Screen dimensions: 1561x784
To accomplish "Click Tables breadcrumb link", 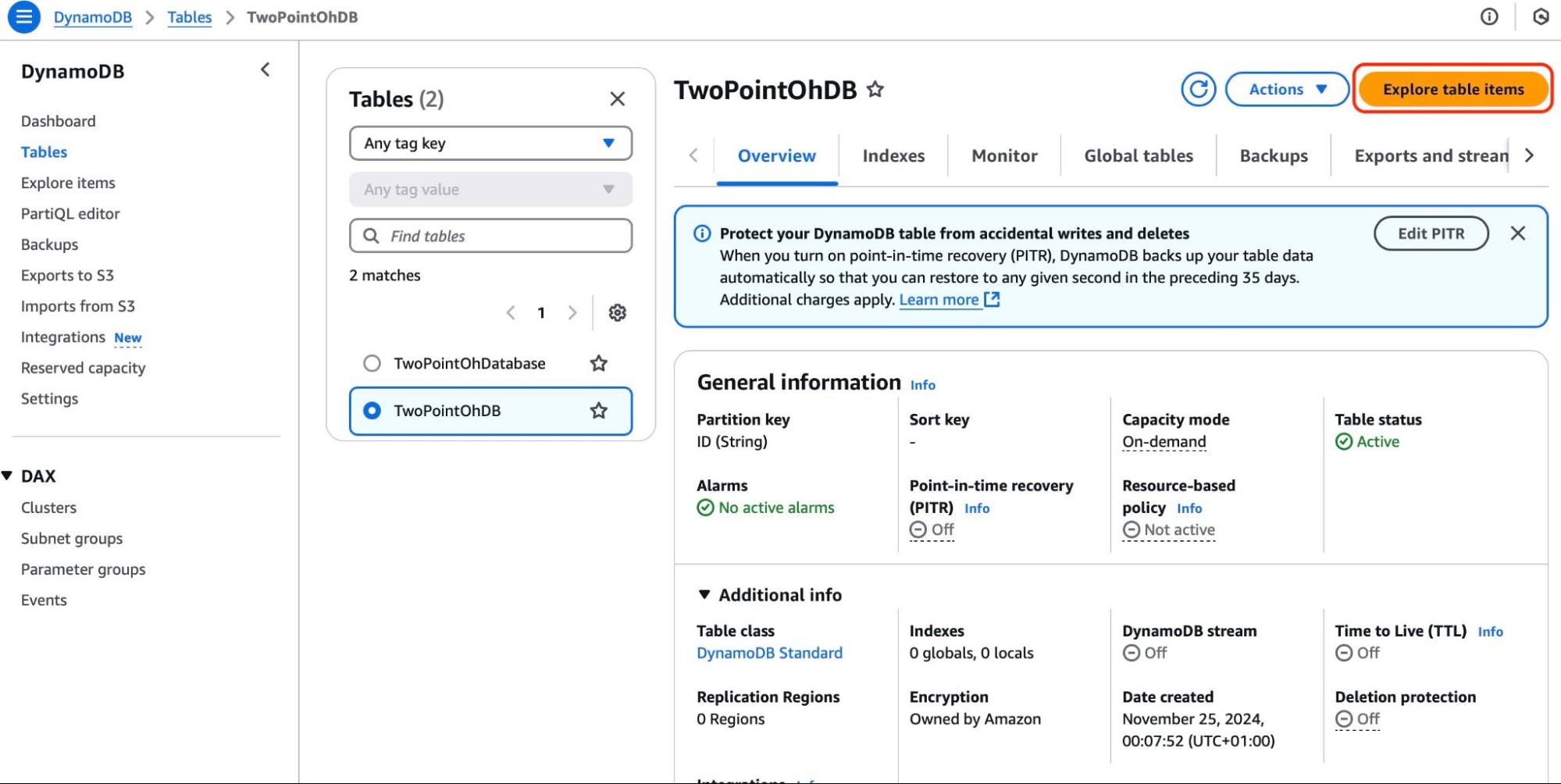I will 190,17.
